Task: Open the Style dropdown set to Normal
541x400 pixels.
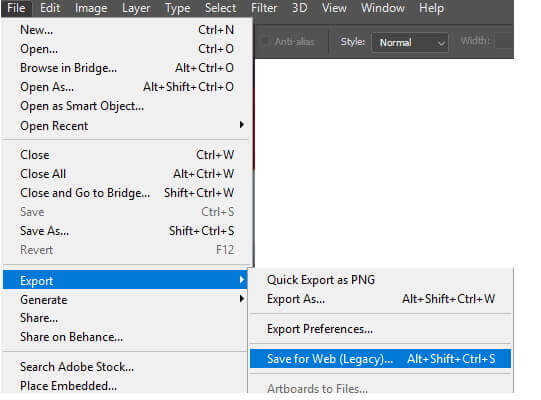Action: point(410,43)
